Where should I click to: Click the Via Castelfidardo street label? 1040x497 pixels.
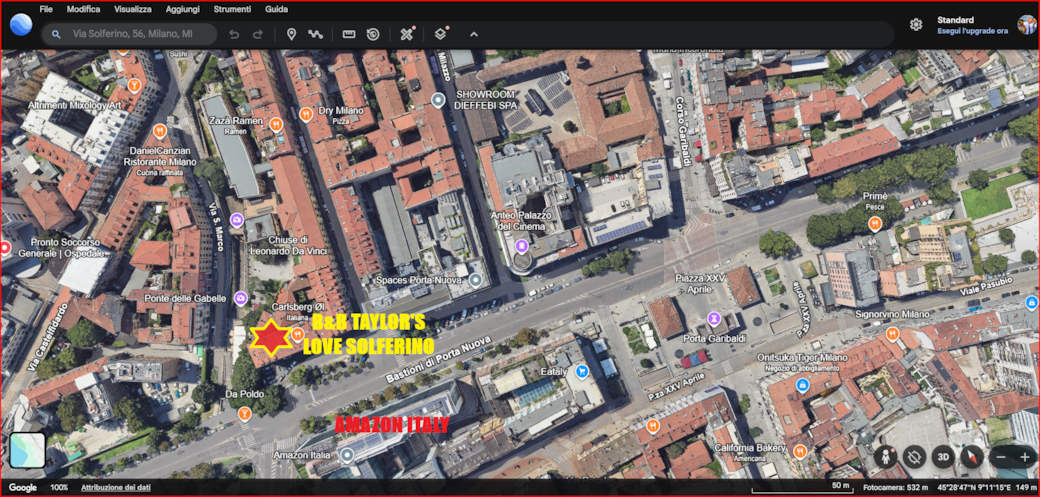pyautogui.click(x=48, y=336)
